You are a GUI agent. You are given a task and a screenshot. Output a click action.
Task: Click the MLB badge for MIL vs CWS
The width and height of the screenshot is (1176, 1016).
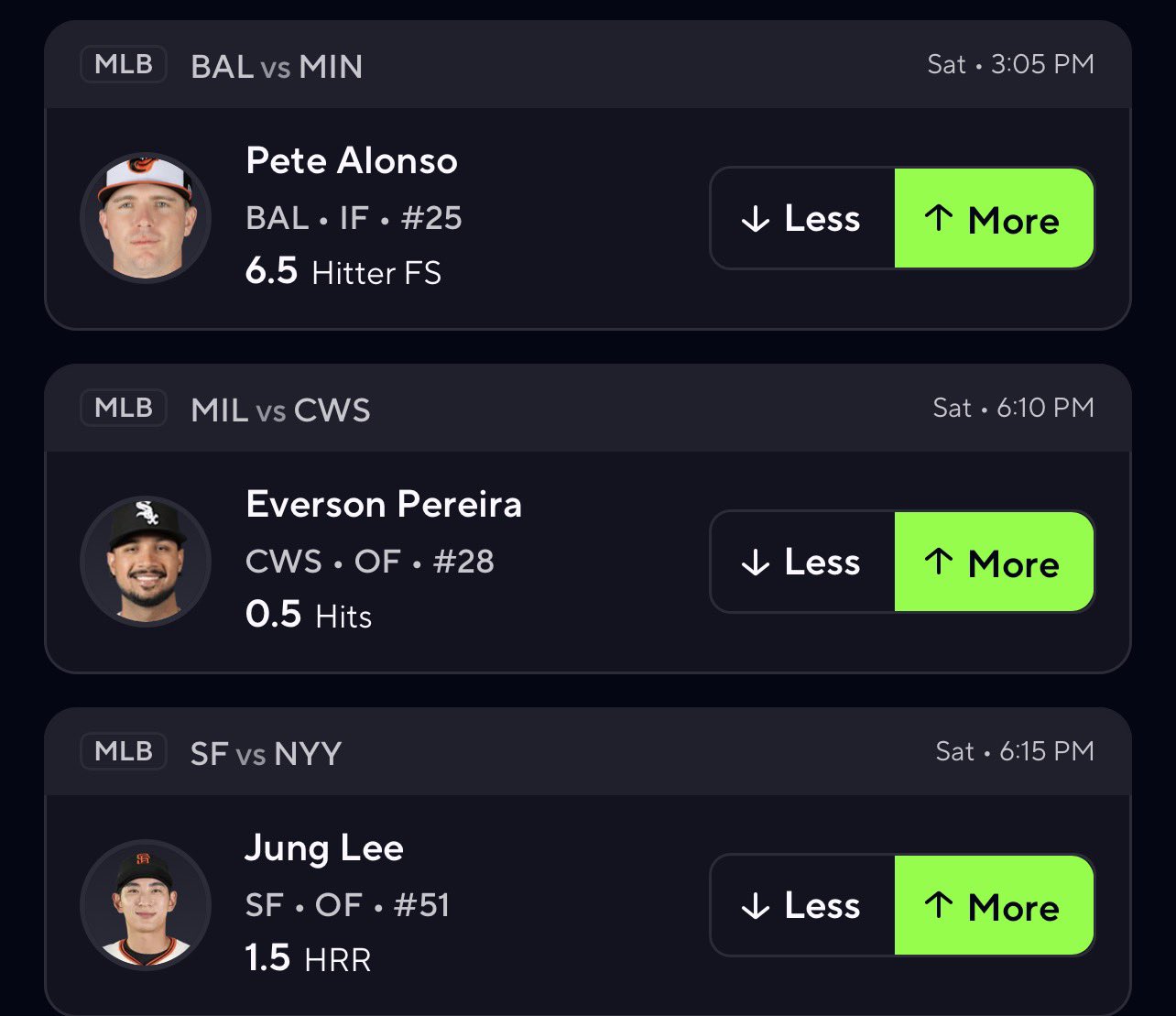124,409
